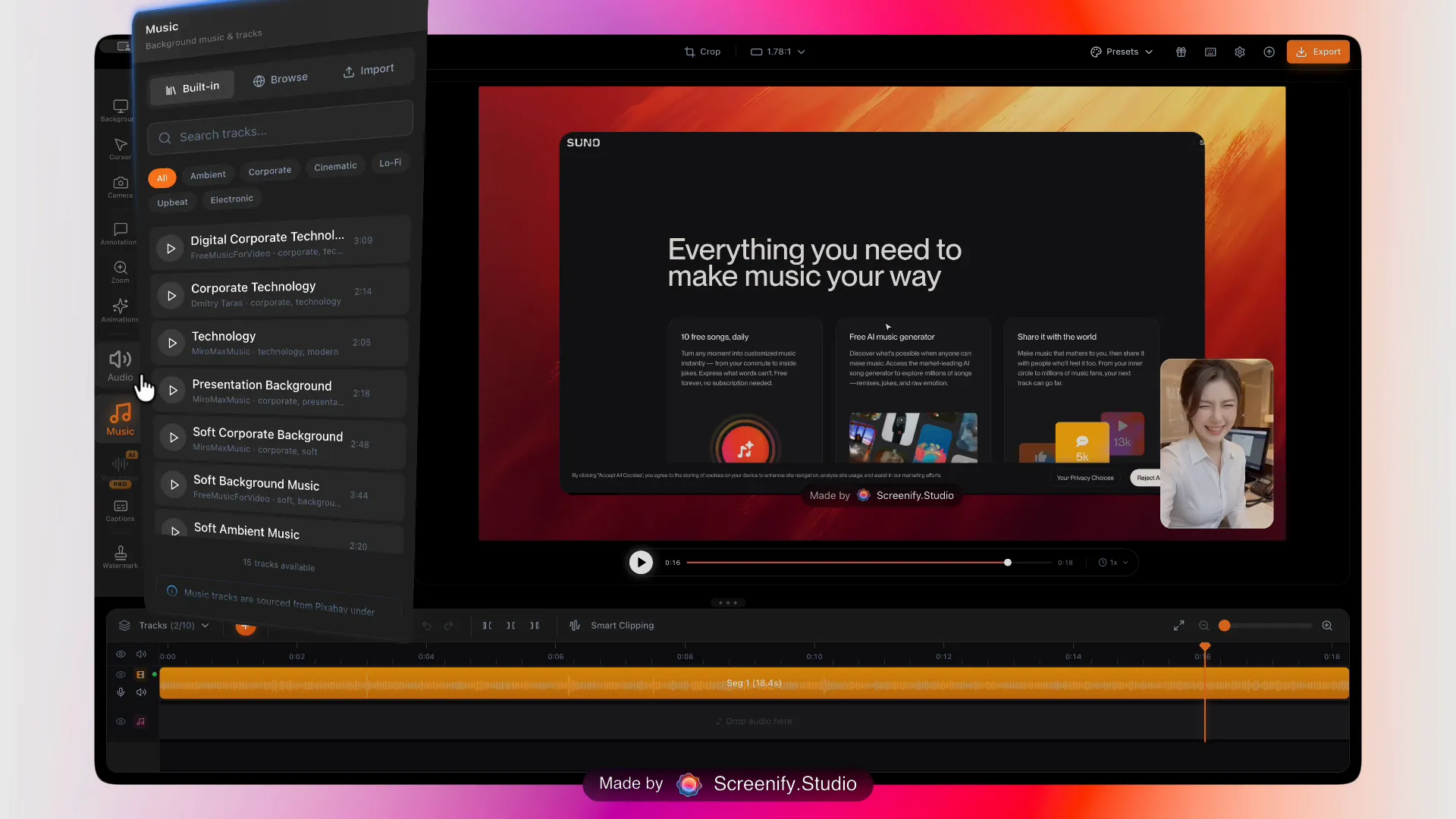Mute the video track speaker
The image size is (1456, 819).
(x=141, y=692)
